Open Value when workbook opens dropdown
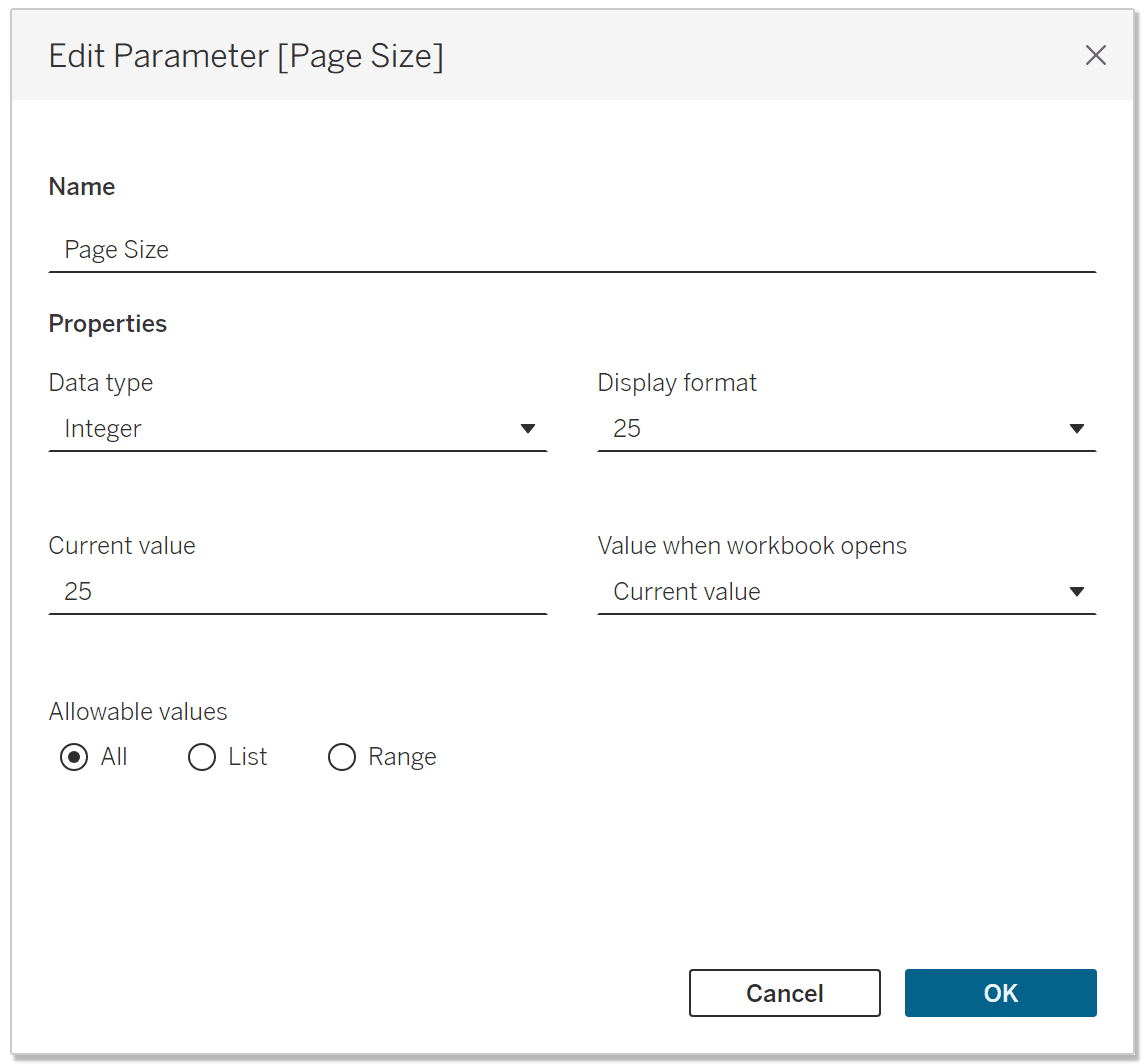1146x1064 pixels. tap(846, 592)
